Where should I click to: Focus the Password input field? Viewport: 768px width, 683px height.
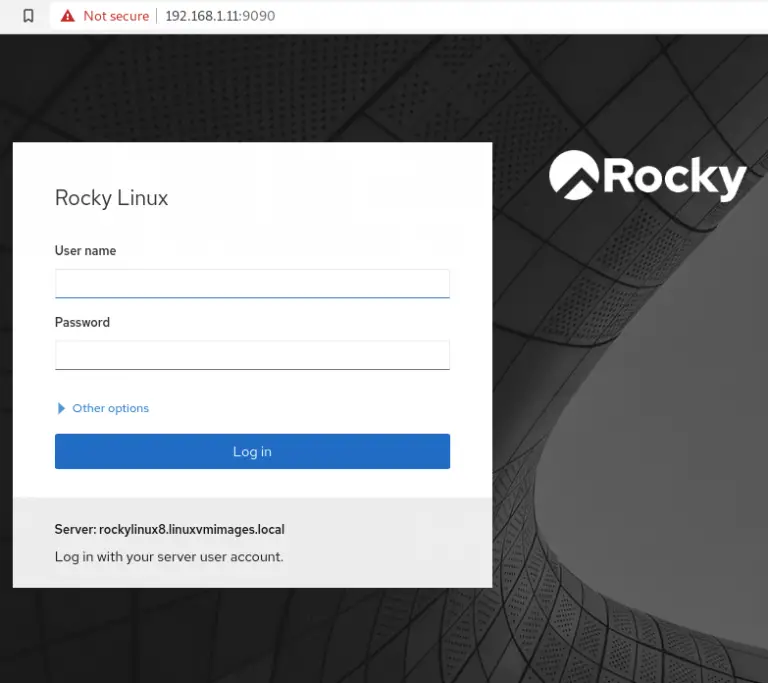click(252, 355)
